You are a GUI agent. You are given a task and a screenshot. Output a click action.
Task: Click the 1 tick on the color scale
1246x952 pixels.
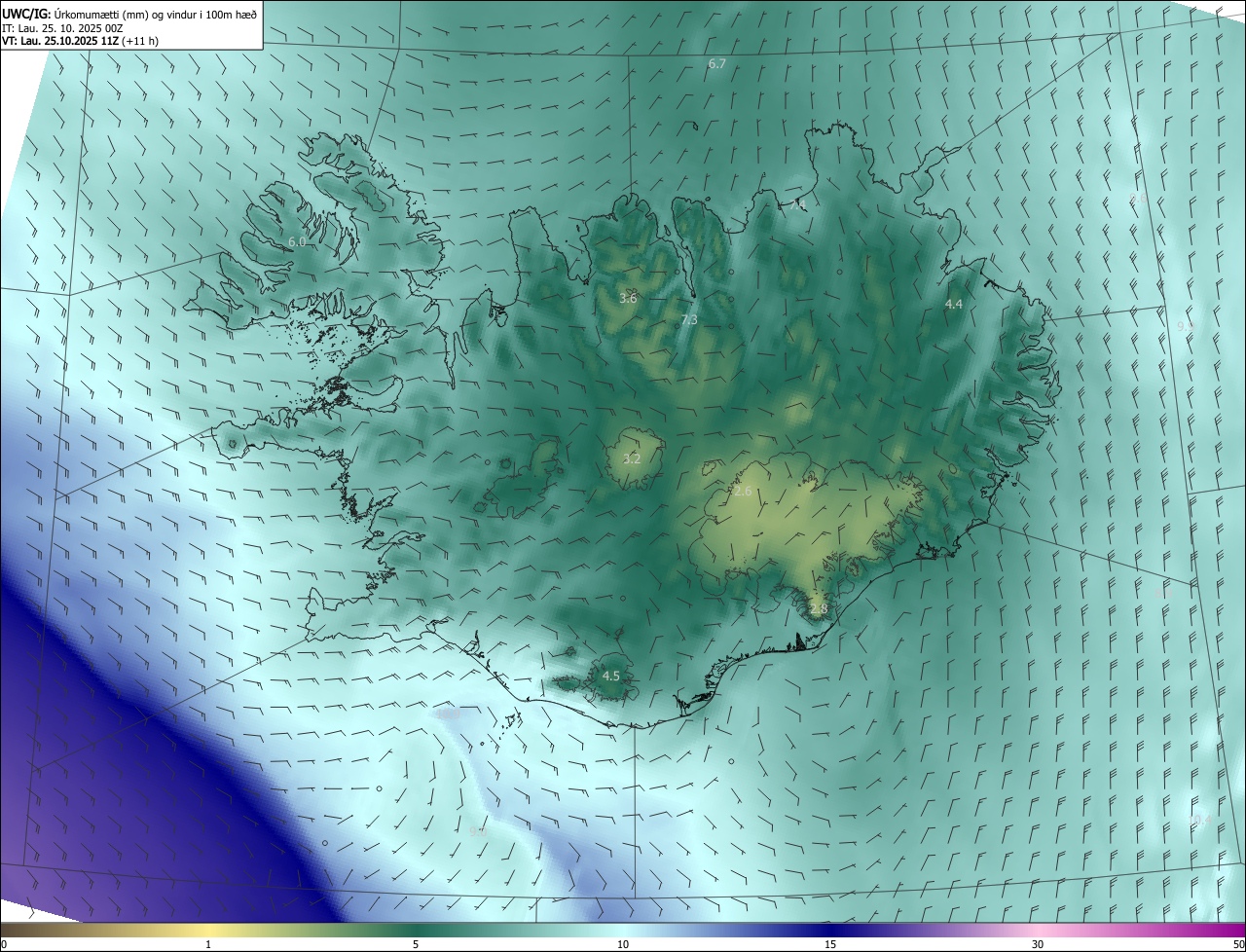[x=208, y=944]
